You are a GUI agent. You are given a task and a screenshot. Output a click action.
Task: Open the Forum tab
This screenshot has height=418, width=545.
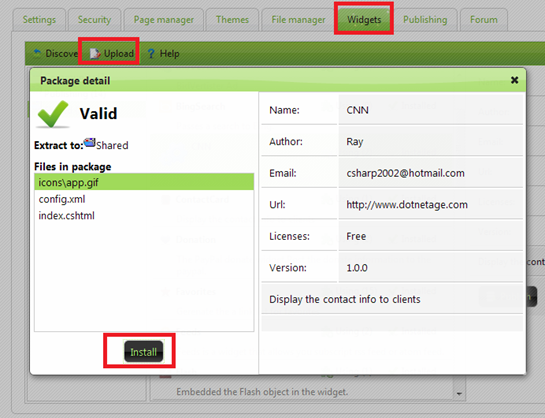click(x=483, y=20)
